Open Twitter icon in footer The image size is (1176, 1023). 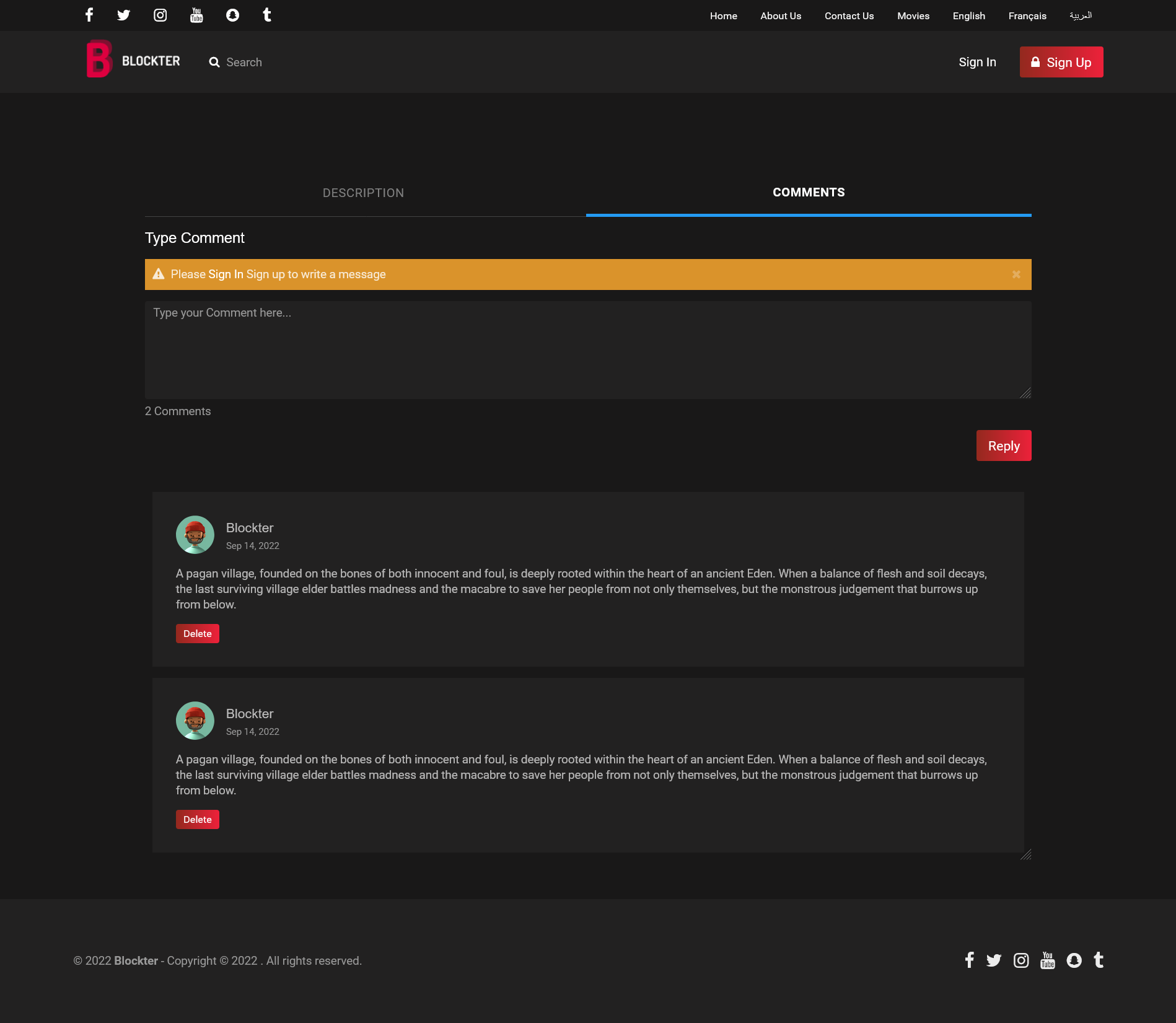994,960
